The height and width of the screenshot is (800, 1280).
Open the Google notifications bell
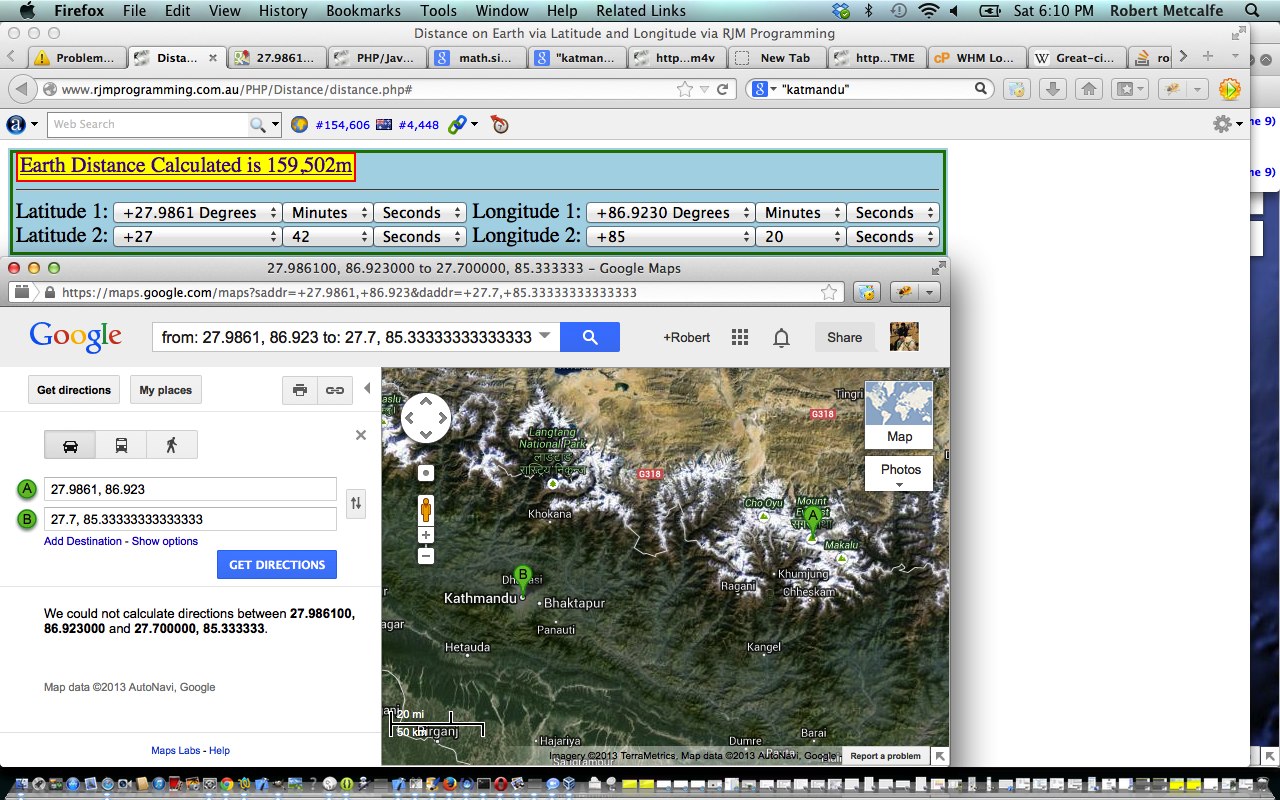pos(782,337)
